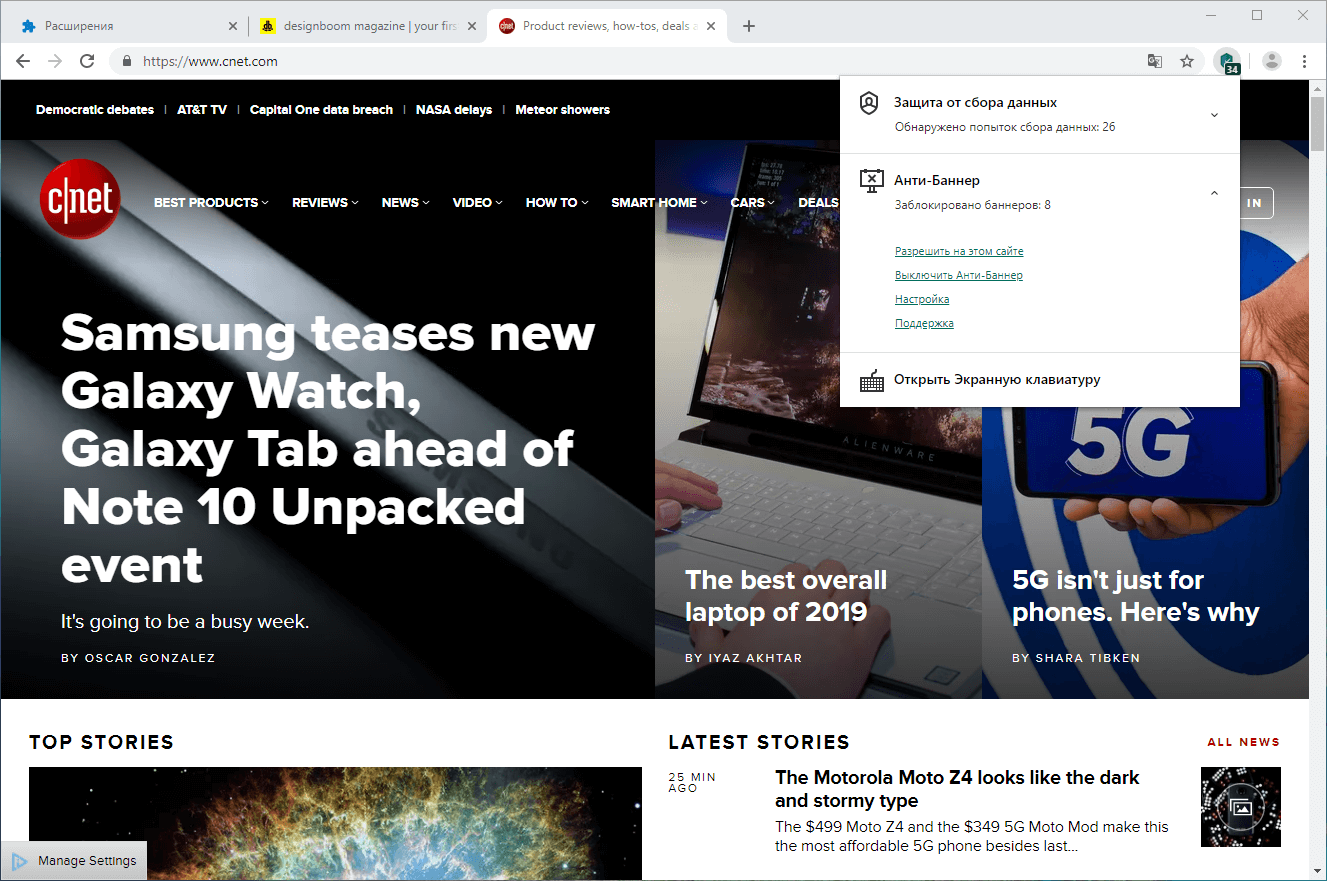Reload the cnet.com page
Viewport: 1327px width, 881px height.
[x=87, y=61]
